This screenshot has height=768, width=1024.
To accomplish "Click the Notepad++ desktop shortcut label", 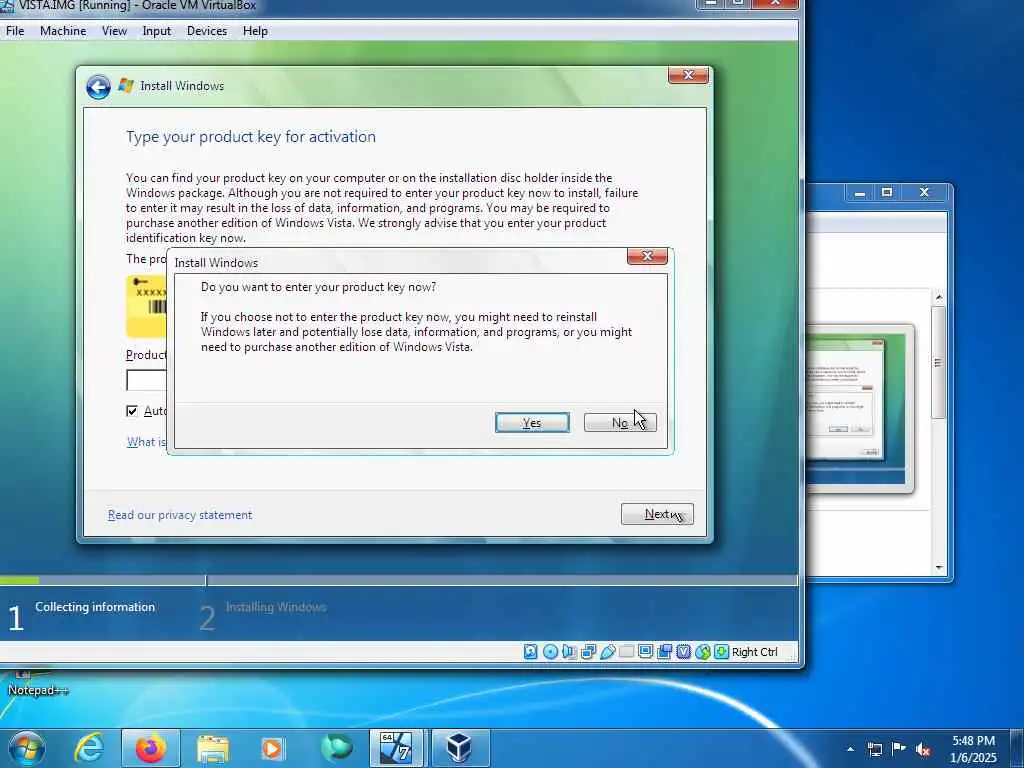I will (38, 690).
